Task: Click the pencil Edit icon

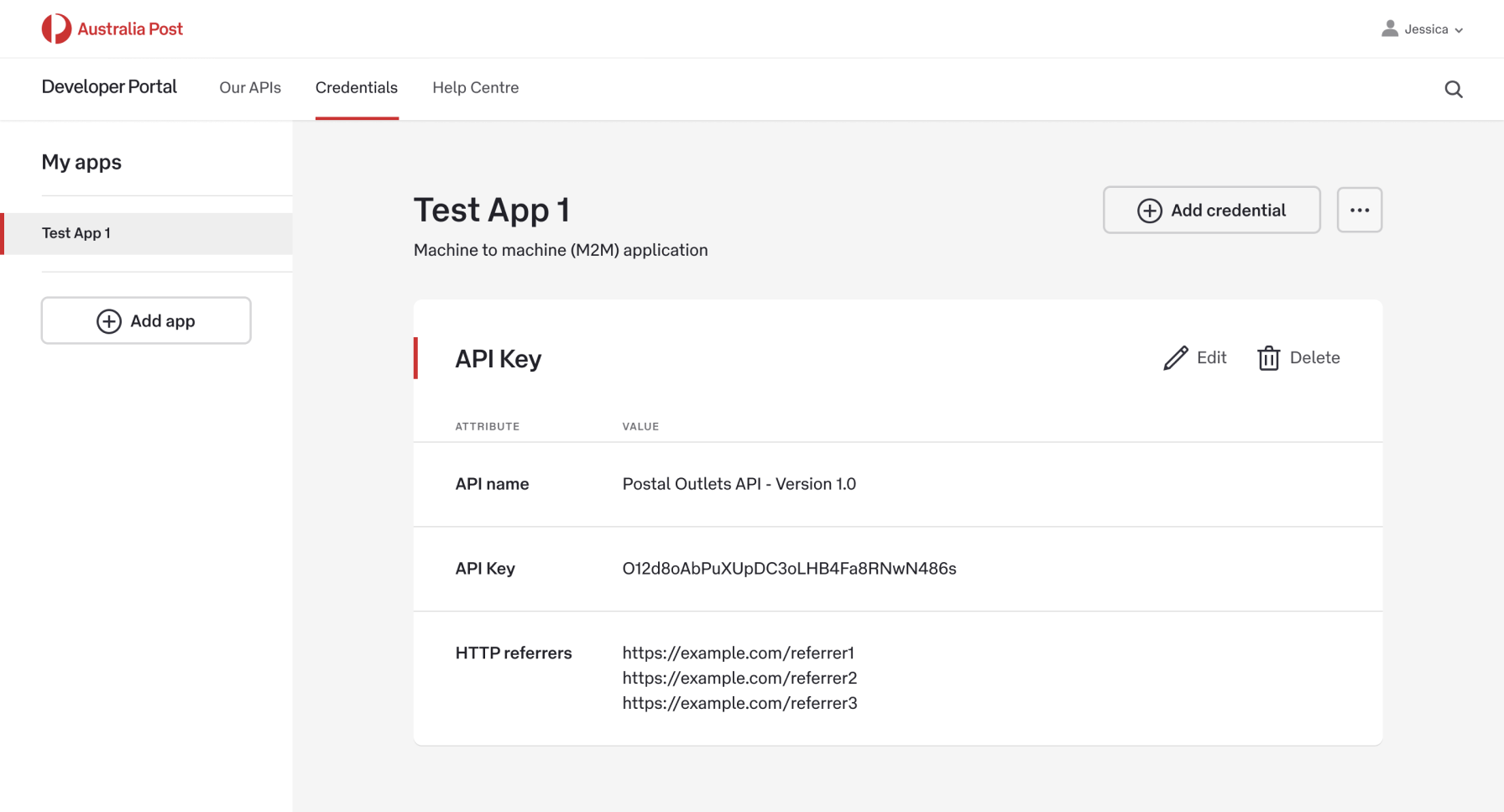Action: (1176, 358)
